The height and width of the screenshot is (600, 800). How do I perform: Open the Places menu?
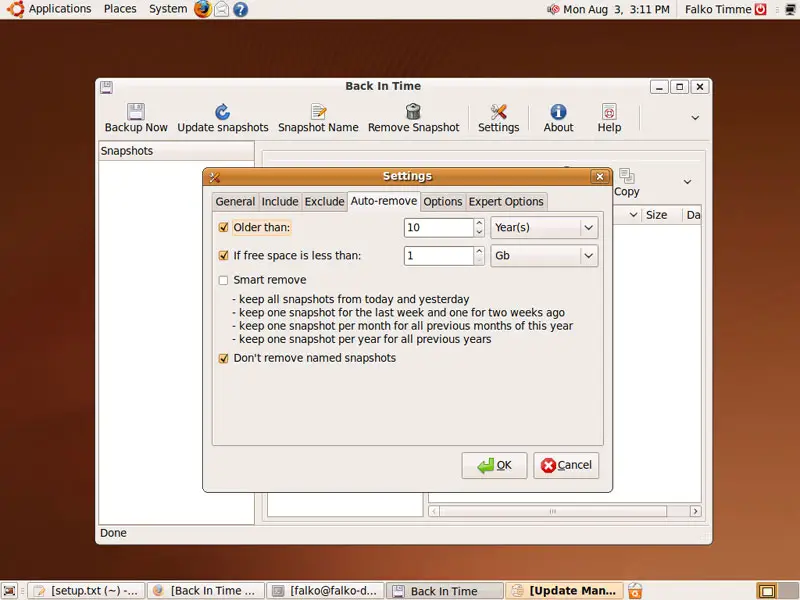[x=120, y=9]
